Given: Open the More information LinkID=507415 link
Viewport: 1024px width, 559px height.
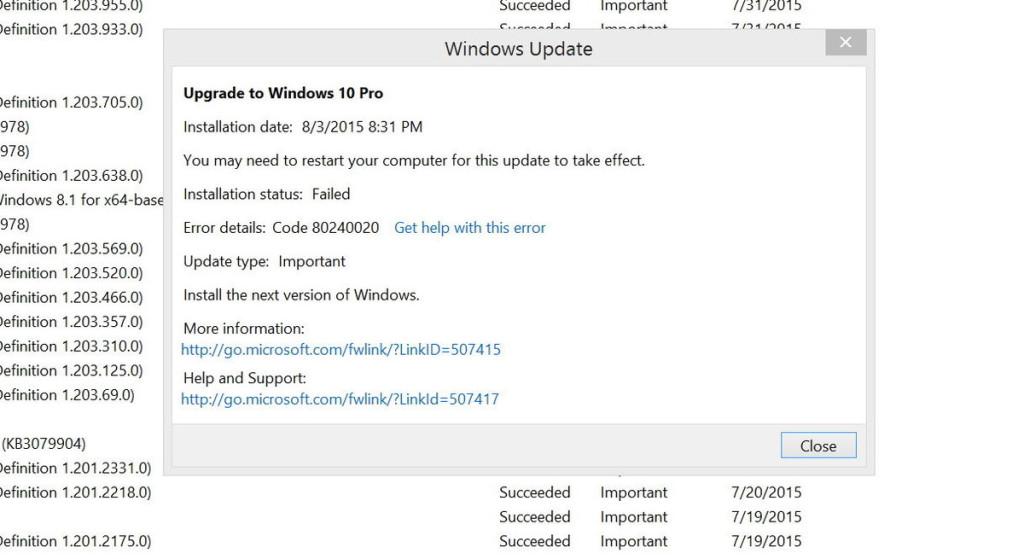Looking at the screenshot, I should pyautogui.click(x=341, y=350).
